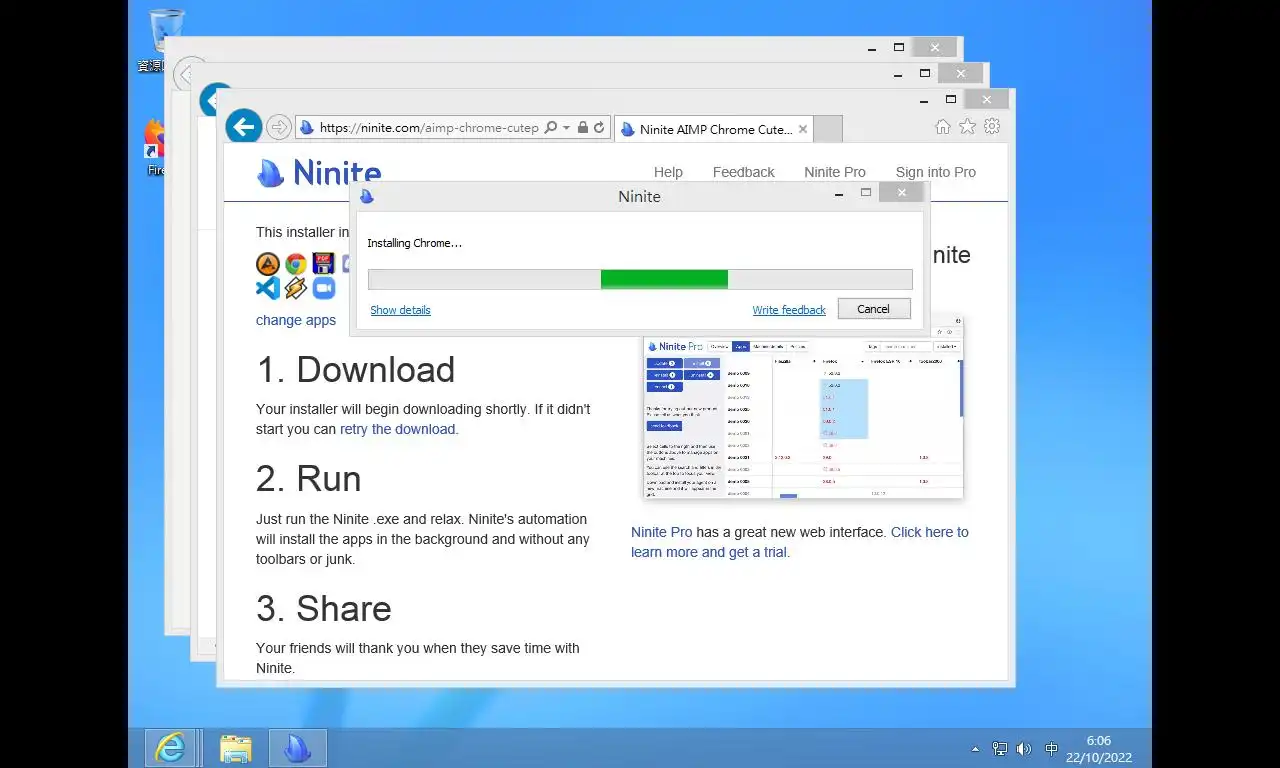Open the taskbar clock and date

tap(1098, 749)
